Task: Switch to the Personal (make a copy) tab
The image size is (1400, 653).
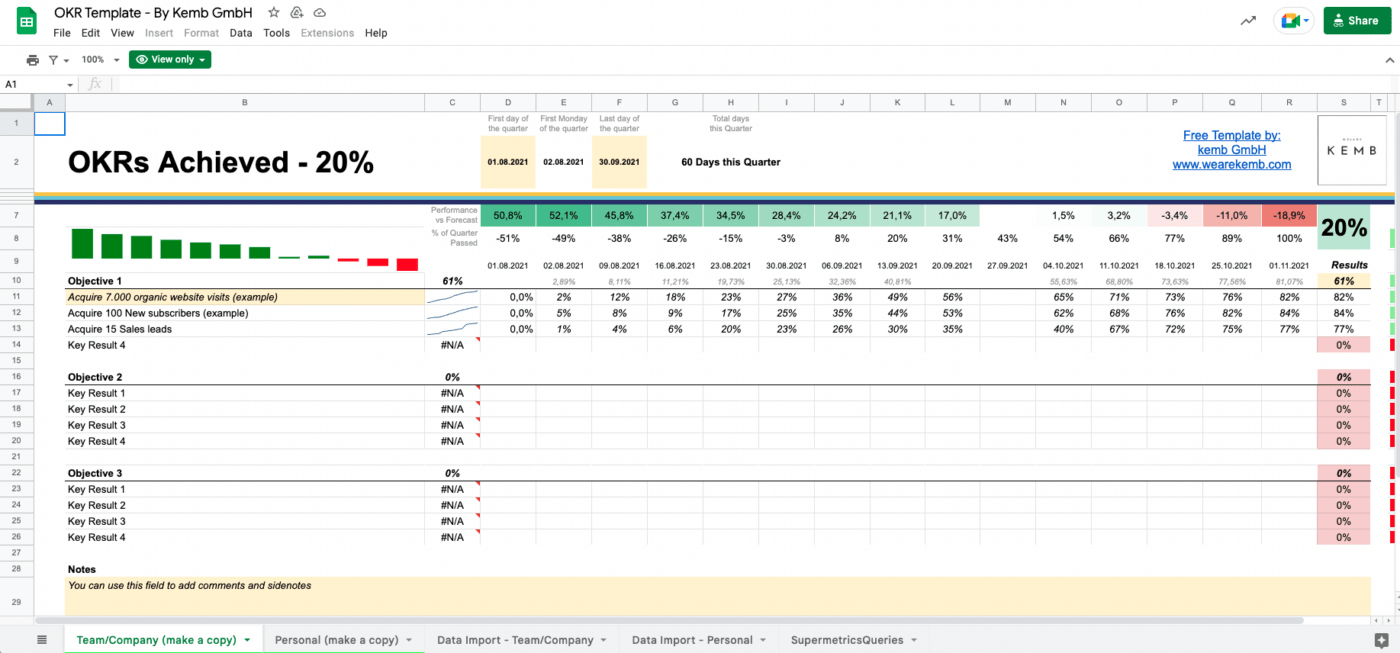Action: tap(335, 640)
